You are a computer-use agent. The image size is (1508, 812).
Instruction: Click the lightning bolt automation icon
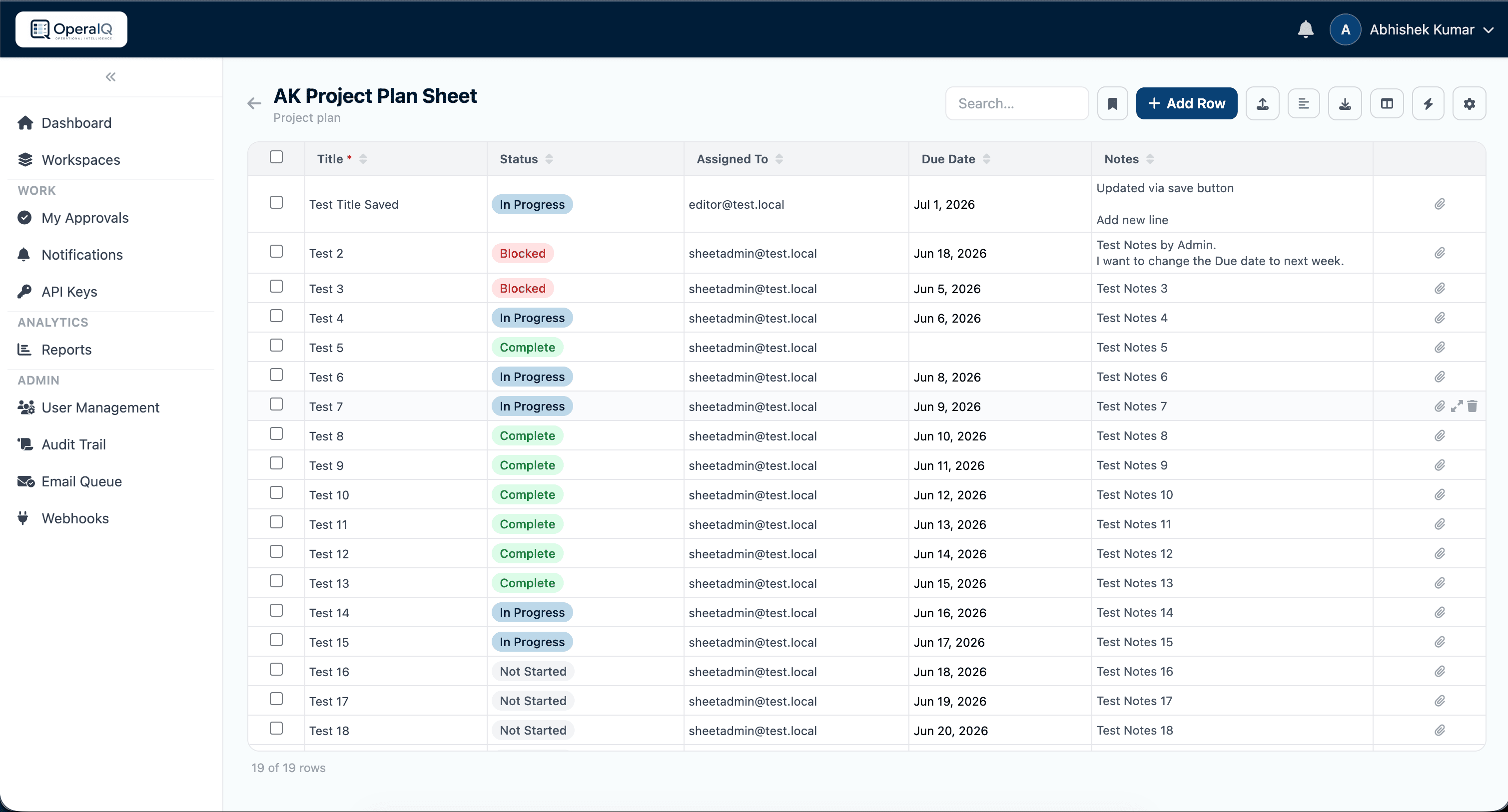(1428, 103)
